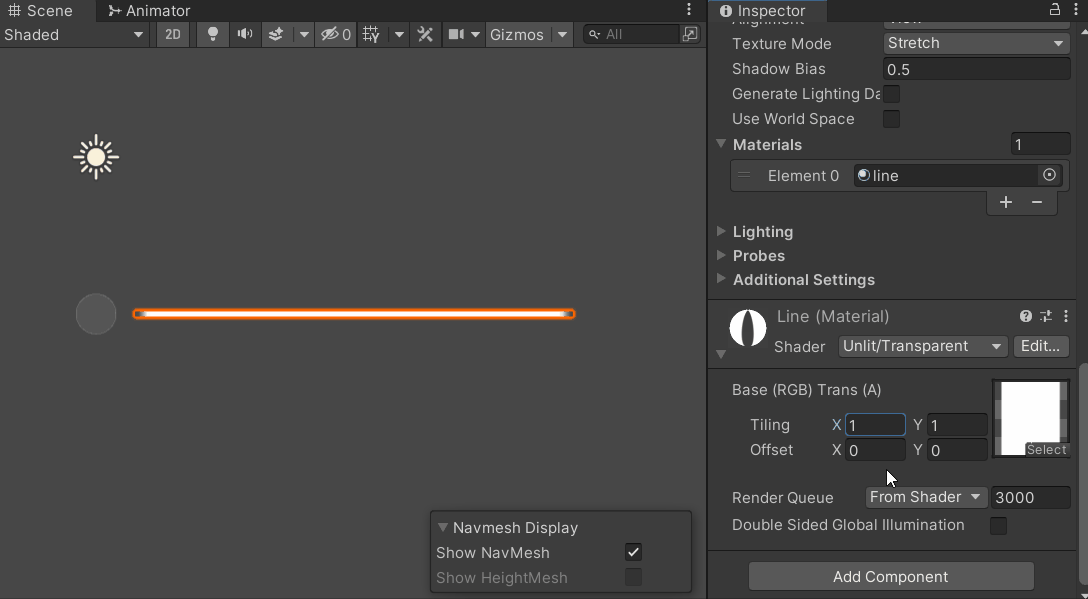Open Texture Mode Stretch dropdown

coord(976,43)
